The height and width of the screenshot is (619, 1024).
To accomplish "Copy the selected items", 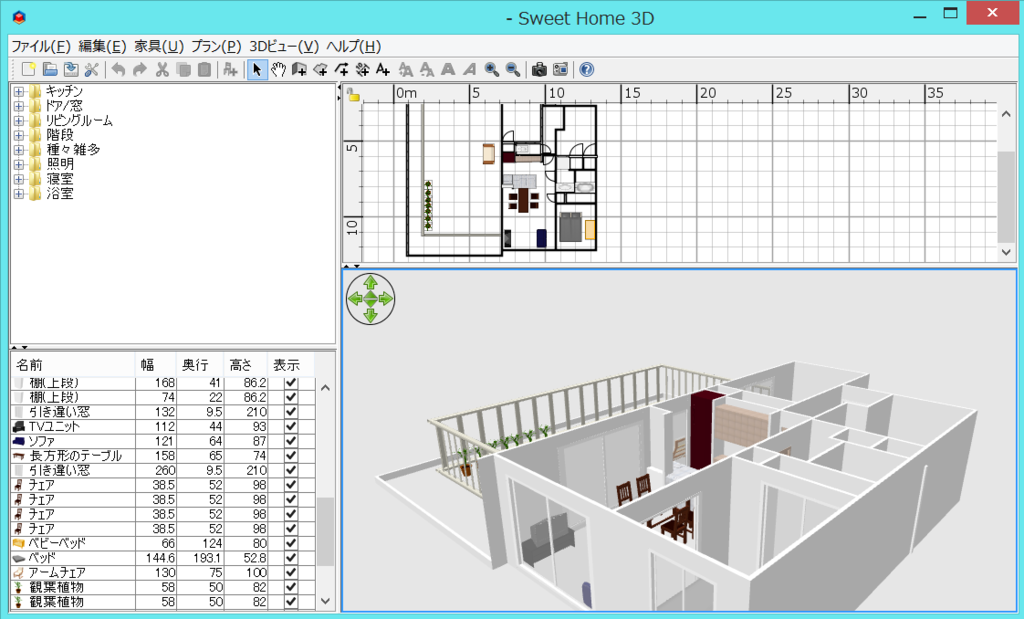I will (x=184, y=69).
